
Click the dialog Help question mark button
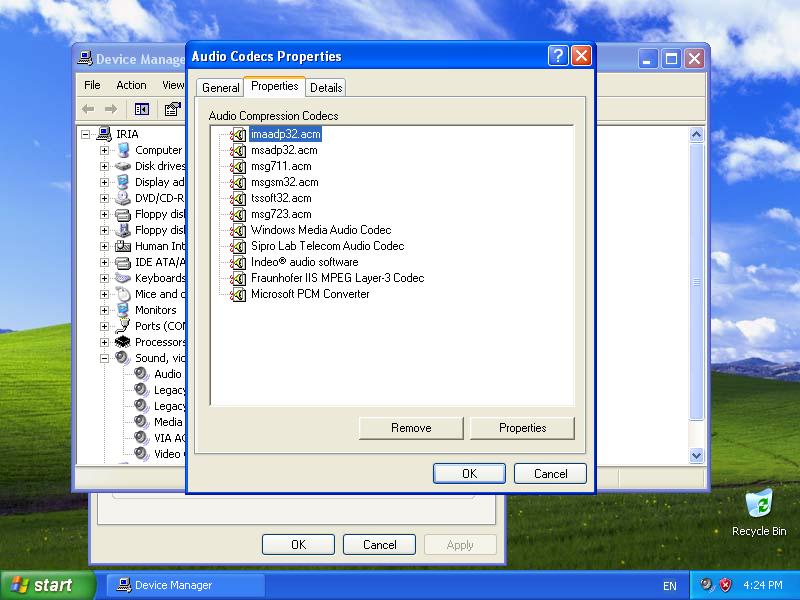(x=558, y=56)
